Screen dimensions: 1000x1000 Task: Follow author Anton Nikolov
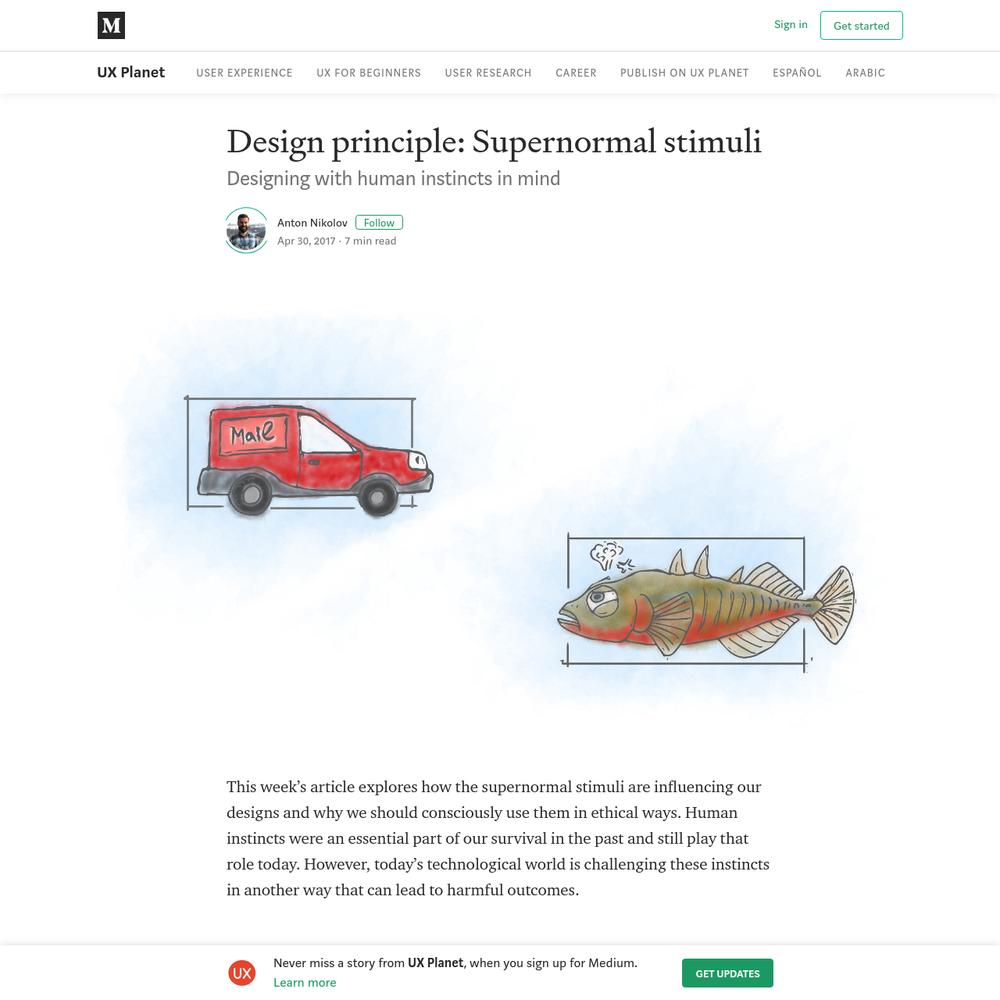[379, 223]
